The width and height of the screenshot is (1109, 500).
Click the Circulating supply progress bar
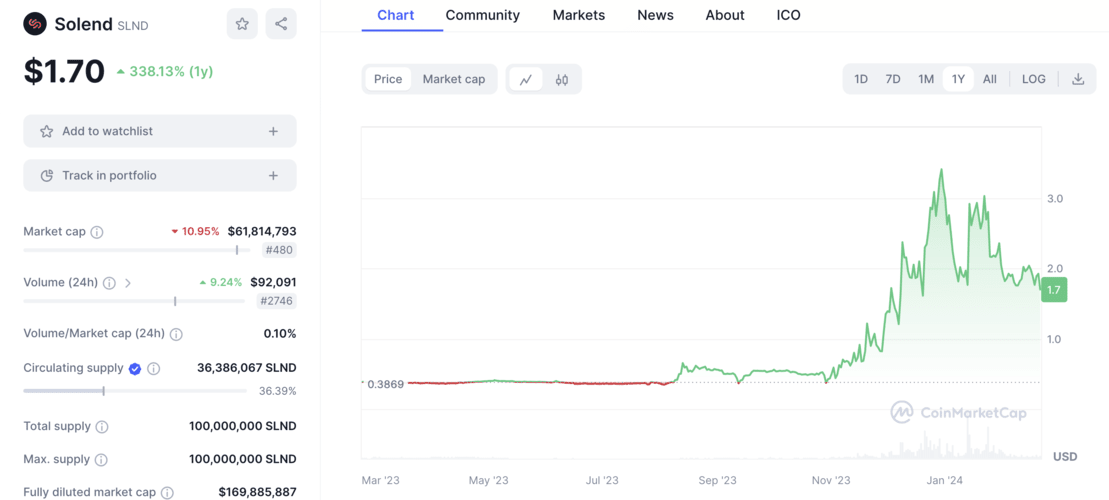tap(134, 391)
